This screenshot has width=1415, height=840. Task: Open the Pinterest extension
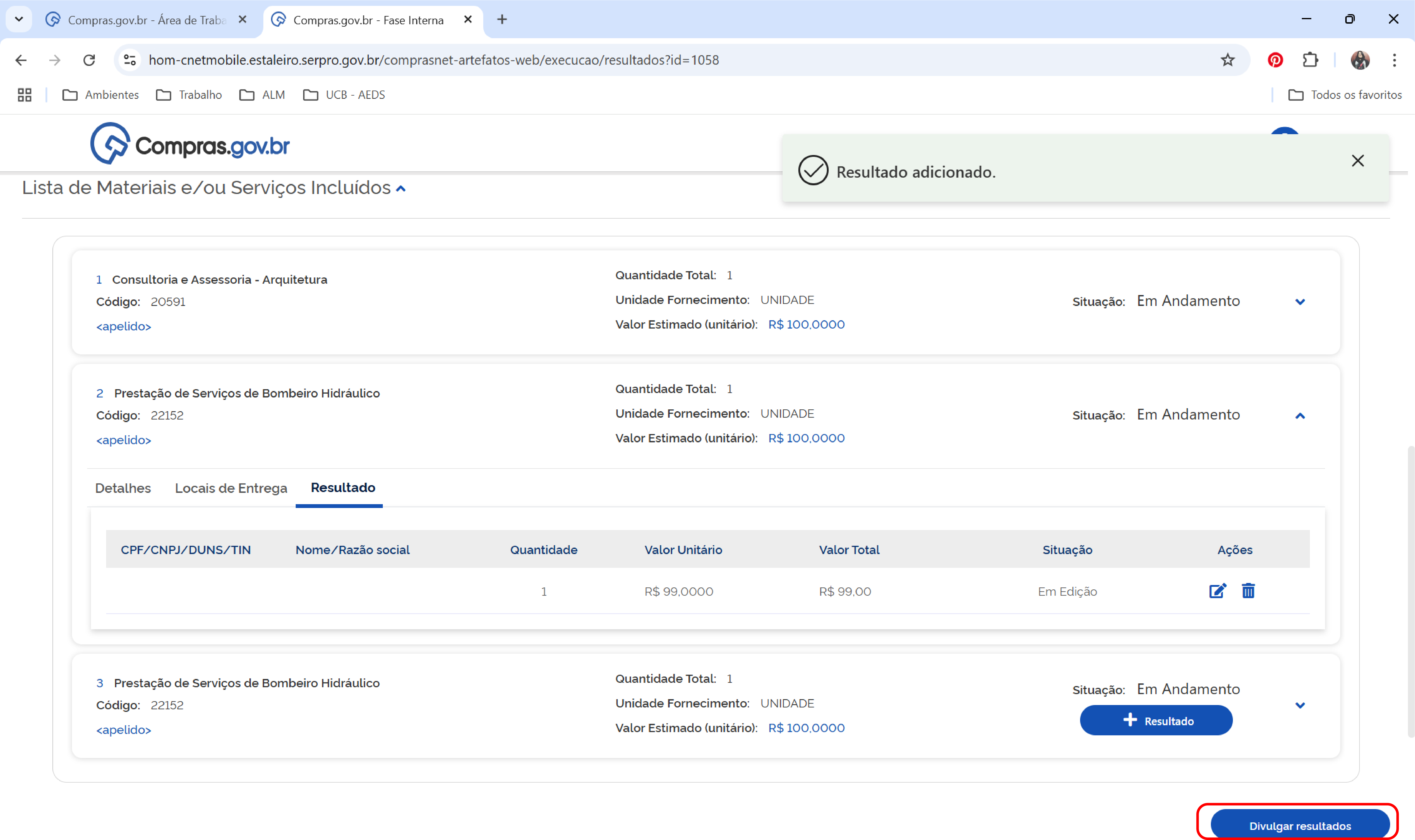(x=1275, y=60)
